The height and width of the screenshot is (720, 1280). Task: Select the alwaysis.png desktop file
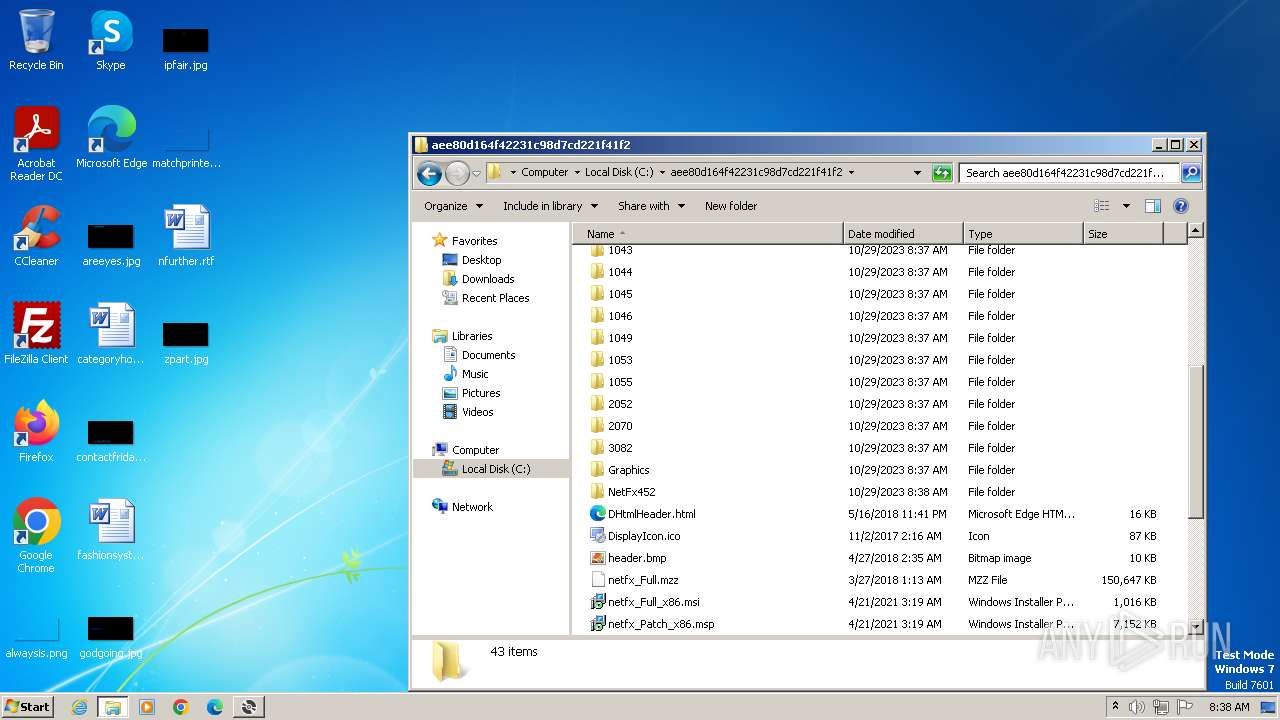(x=36, y=636)
